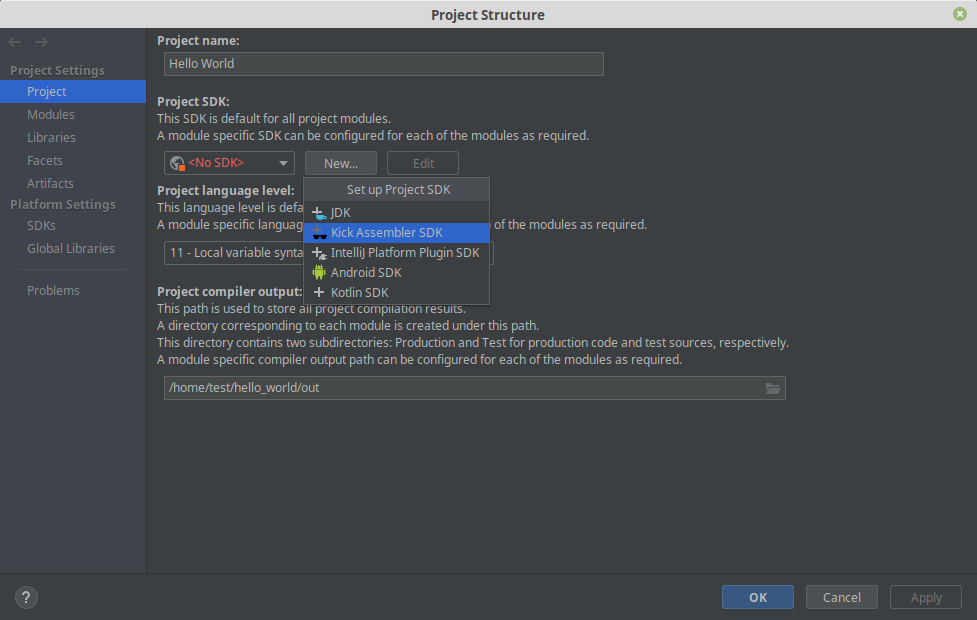Select Project in the sidebar
The image size is (977, 620).
[73, 92]
